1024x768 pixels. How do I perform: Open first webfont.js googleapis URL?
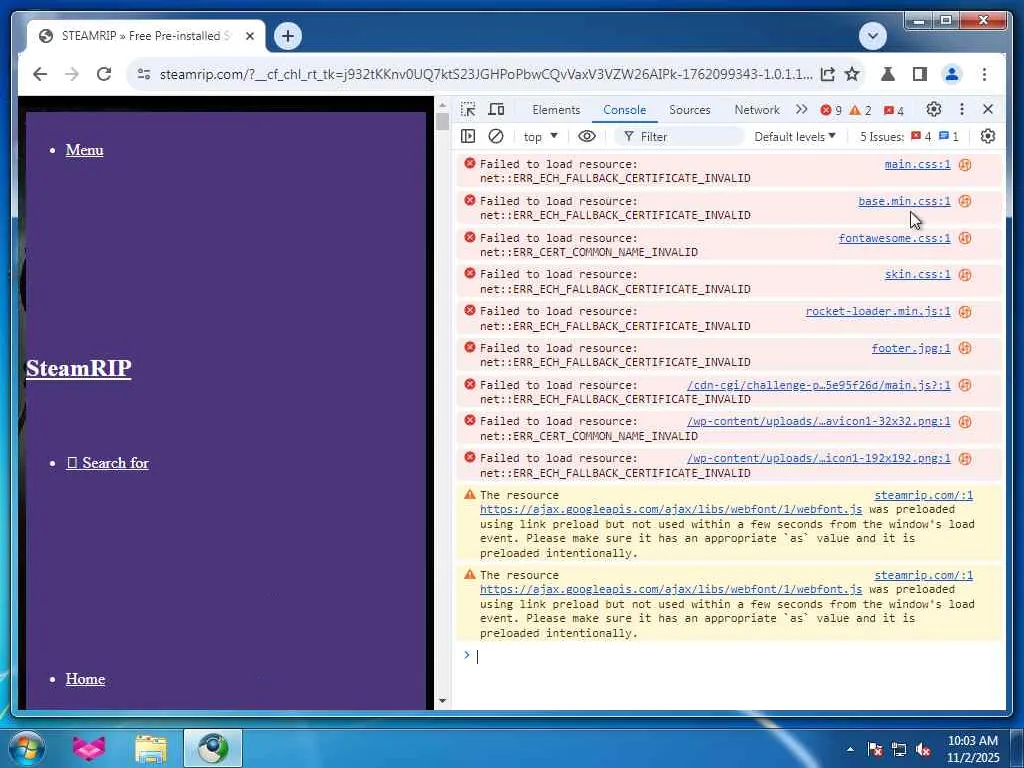coord(671,509)
